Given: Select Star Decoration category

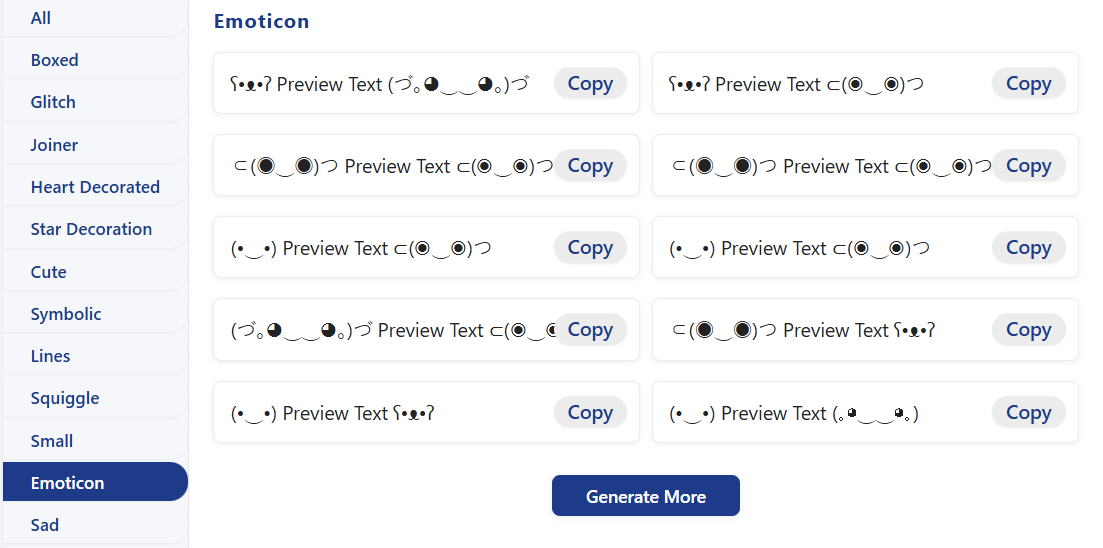Looking at the screenshot, I should pos(95,229).
